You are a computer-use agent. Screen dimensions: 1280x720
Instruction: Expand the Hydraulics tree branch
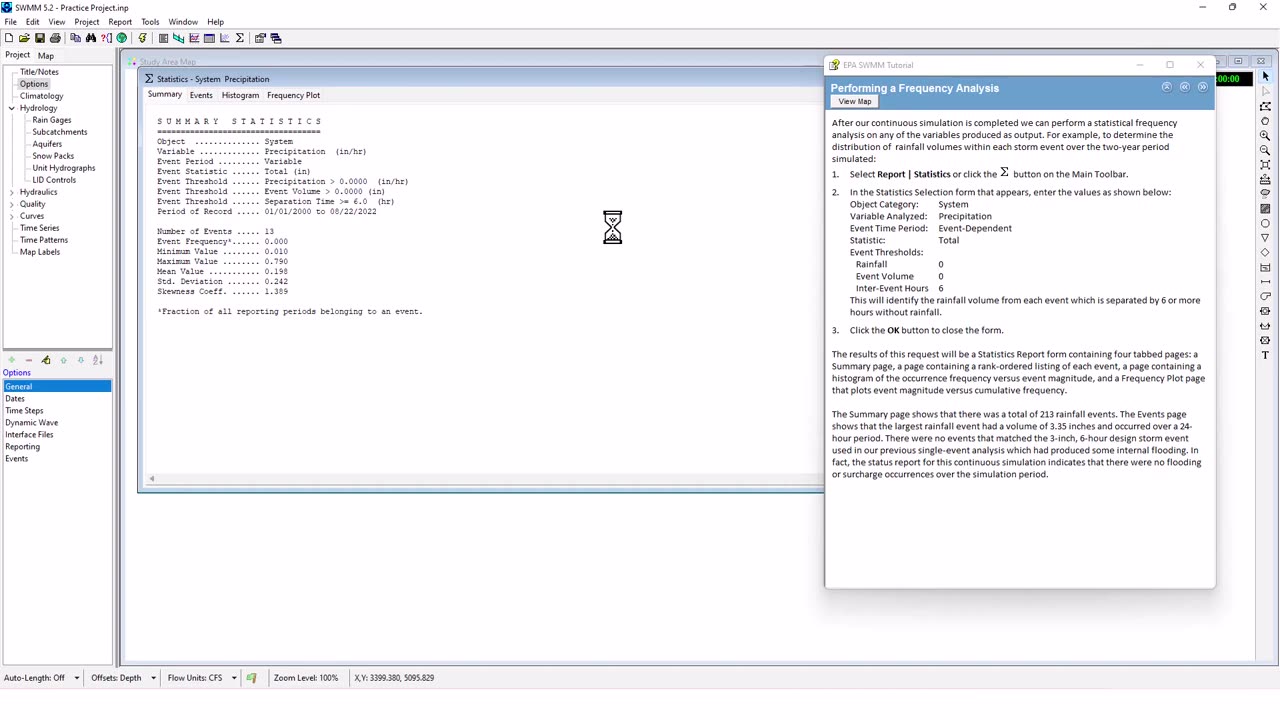[10, 192]
